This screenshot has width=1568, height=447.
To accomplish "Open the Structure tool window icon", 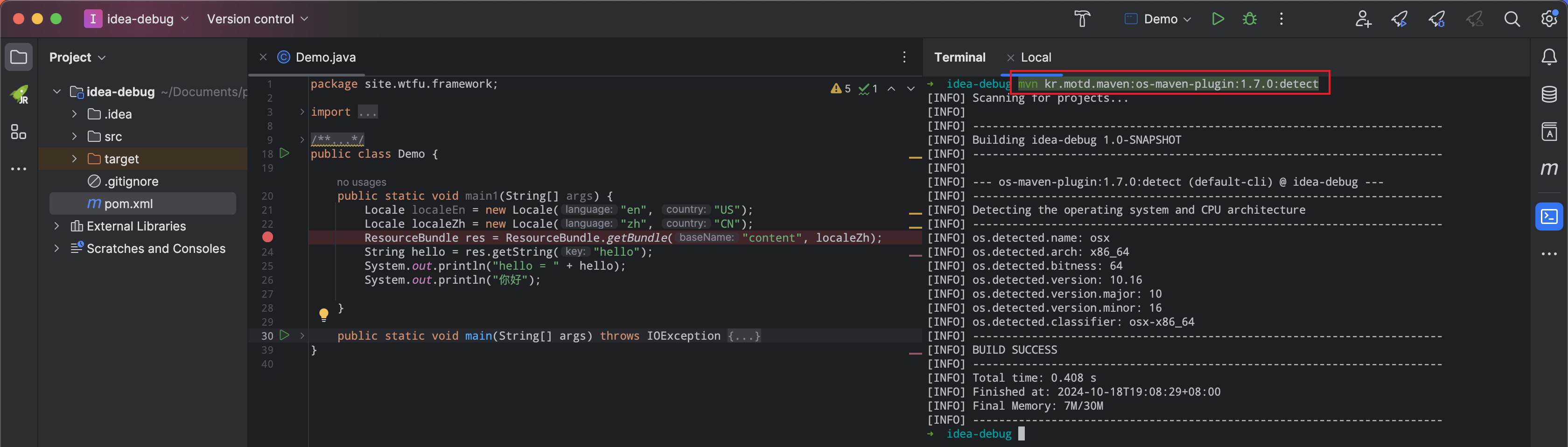I will click(x=18, y=132).
